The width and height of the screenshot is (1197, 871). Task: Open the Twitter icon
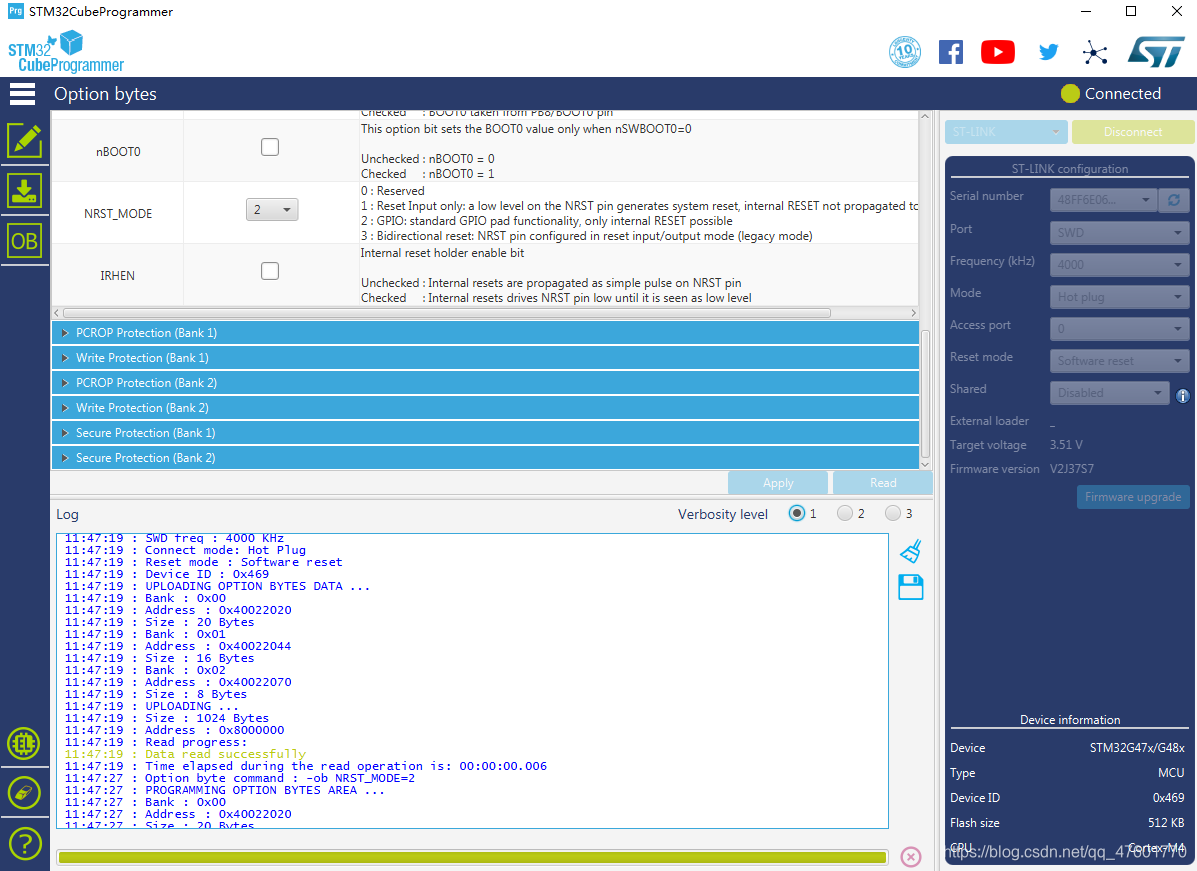1049,52
